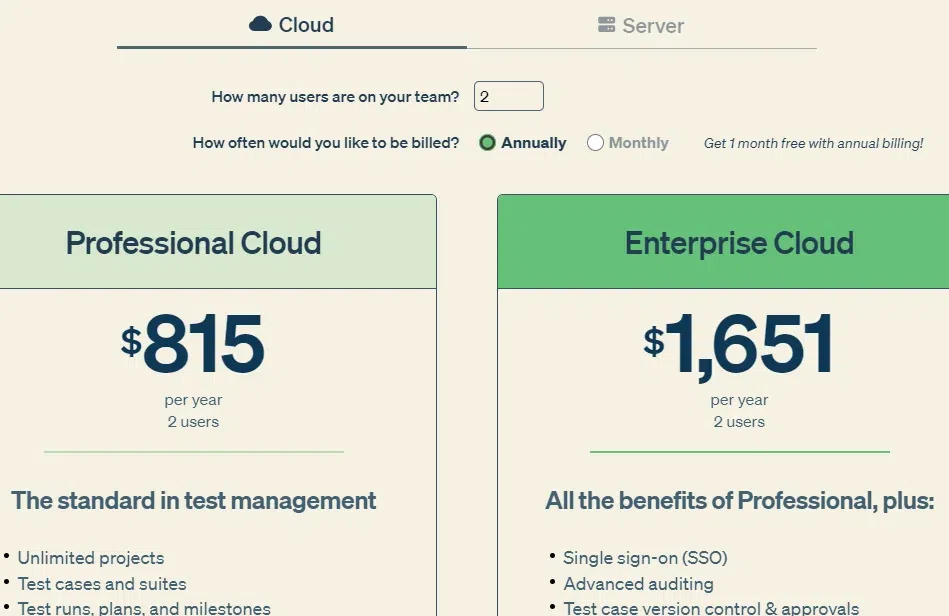Click the team users number field
The width and height of the screenshot is (949, 616).
pos(508,97)
